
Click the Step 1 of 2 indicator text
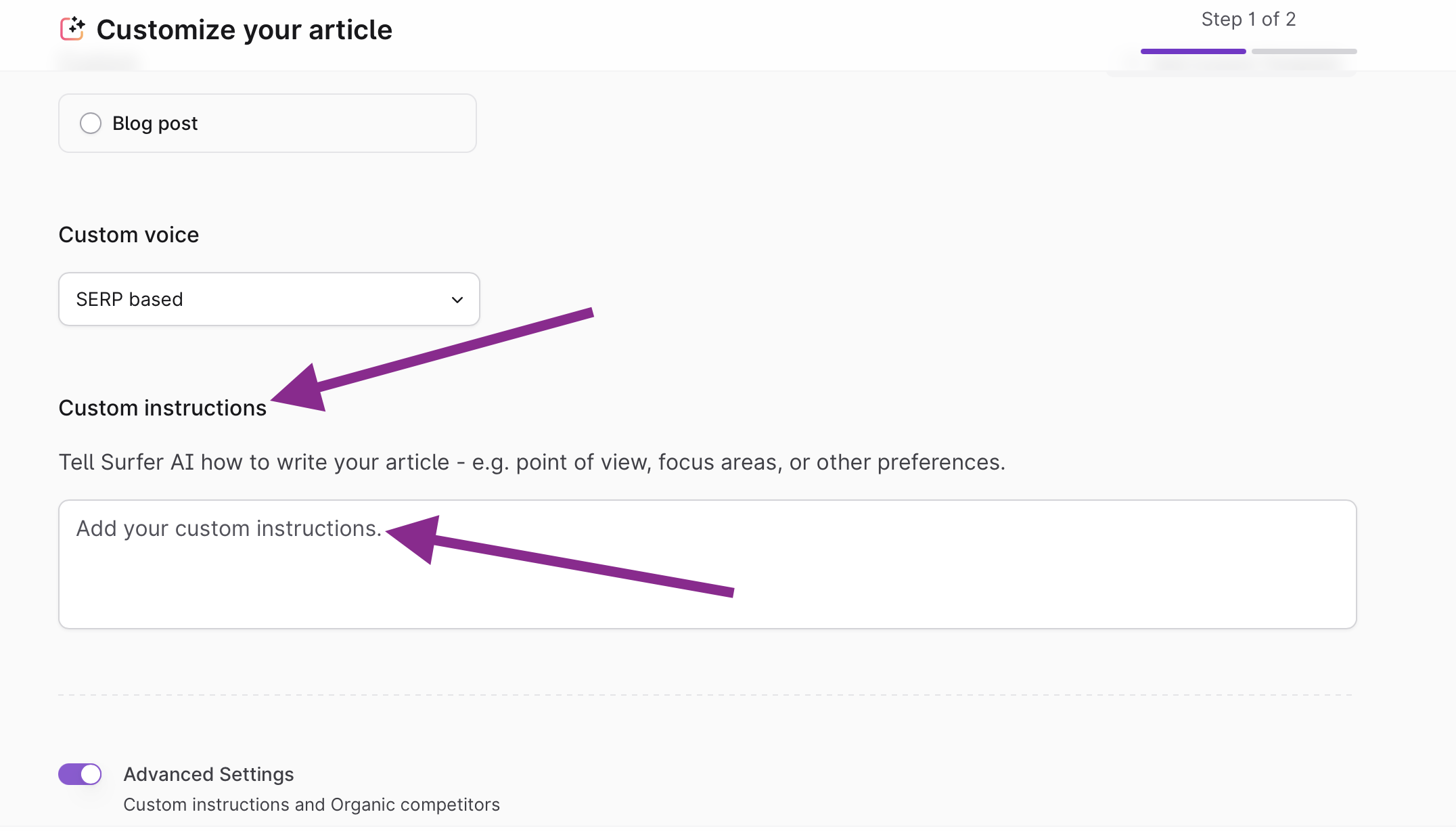tap(1248, 19)
